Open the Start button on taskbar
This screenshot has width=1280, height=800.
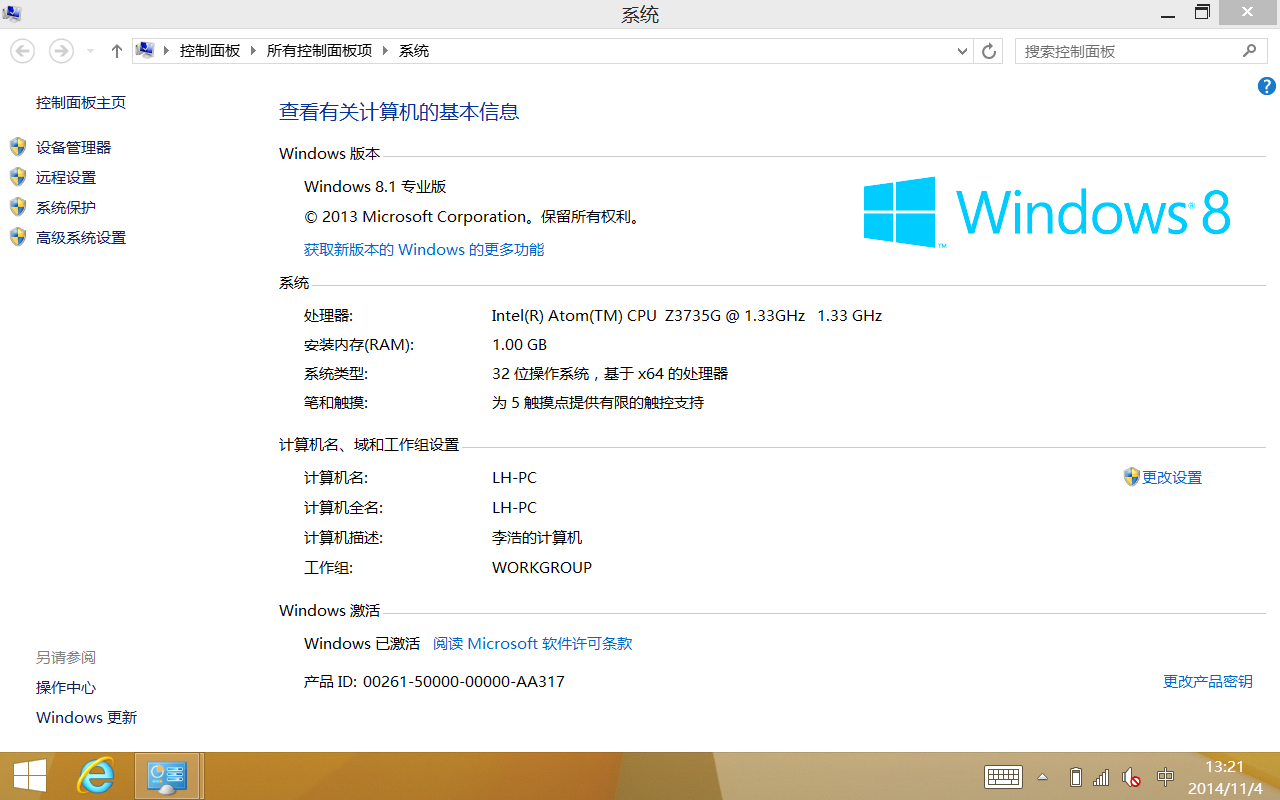pyautogui.click(x=30, y=776)
